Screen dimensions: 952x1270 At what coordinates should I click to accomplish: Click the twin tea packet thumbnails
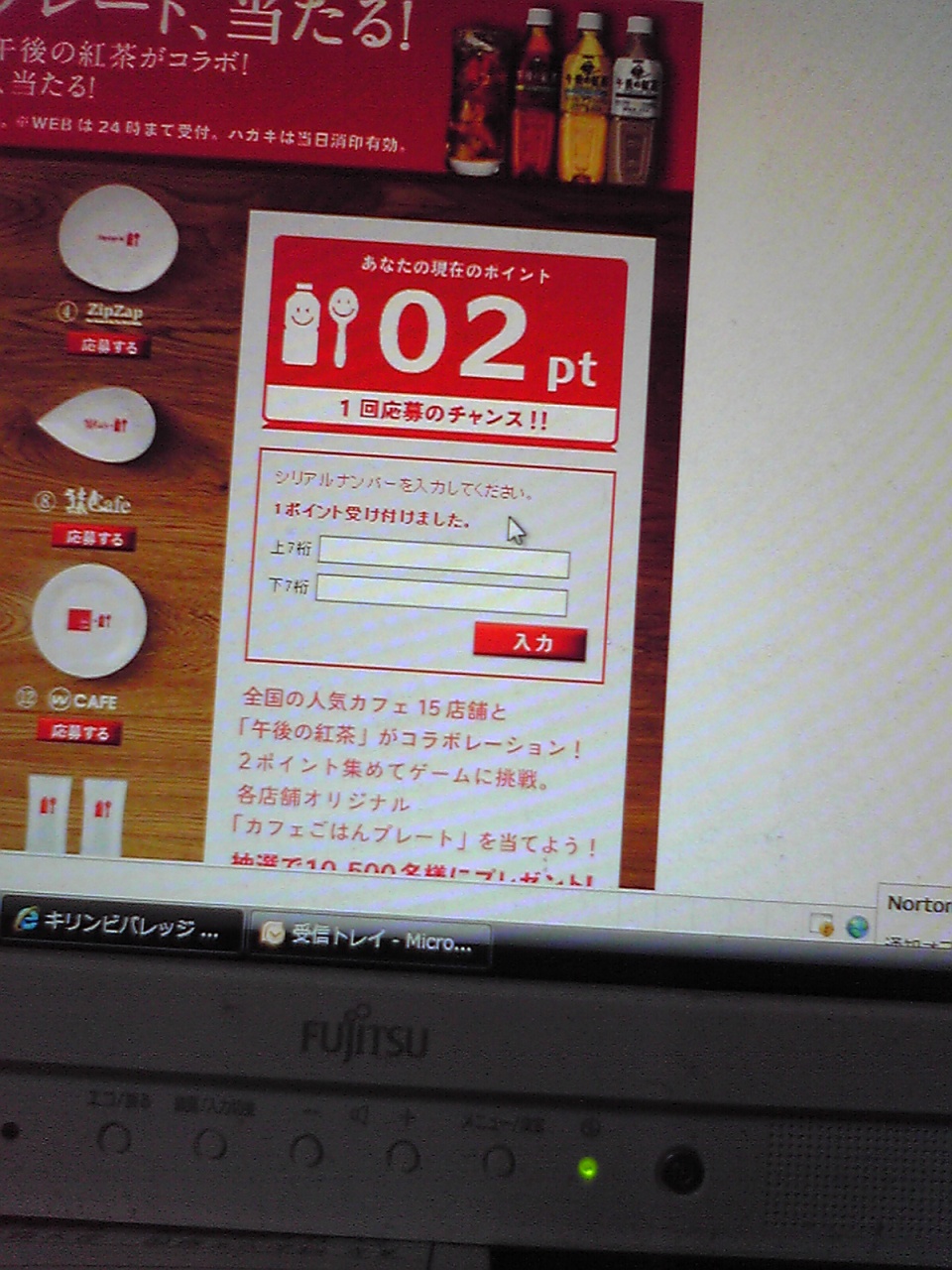(76, 816)
